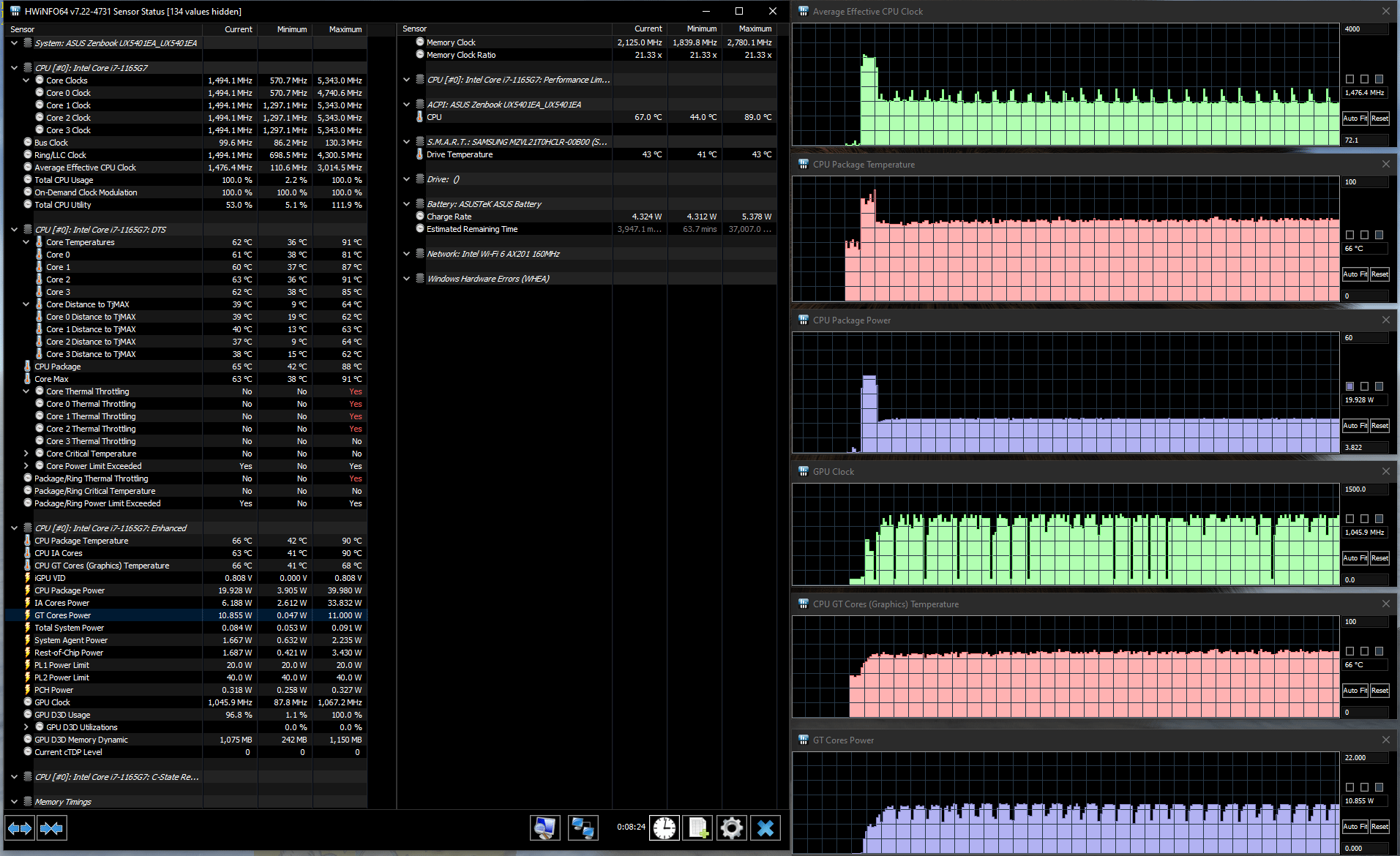1400x856 pixels.
Task: Click the Maximum column header in left panel
Action: [345, 29]
